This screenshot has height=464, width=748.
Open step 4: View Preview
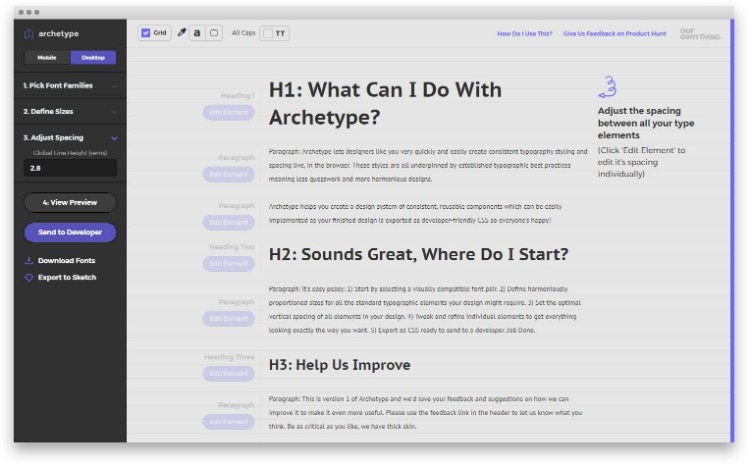coord(70,203)
